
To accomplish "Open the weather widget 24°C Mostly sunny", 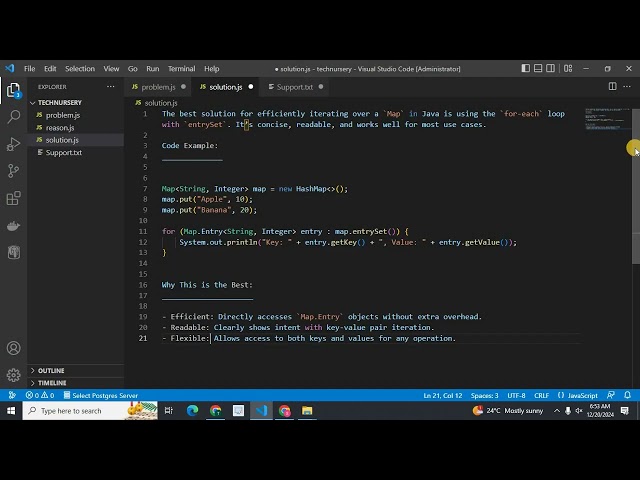I will pos(507,411).
